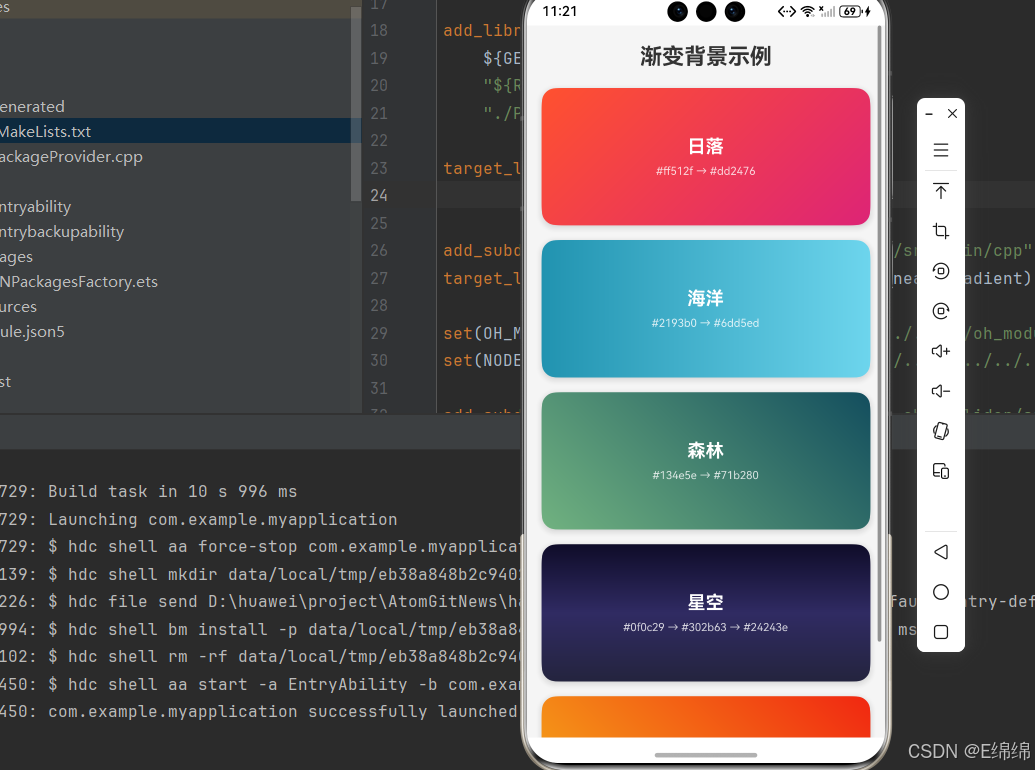Screen dimensions: 1035x770
Task: Click the phone app's vertical scrollbar
Action: [879, 333]
